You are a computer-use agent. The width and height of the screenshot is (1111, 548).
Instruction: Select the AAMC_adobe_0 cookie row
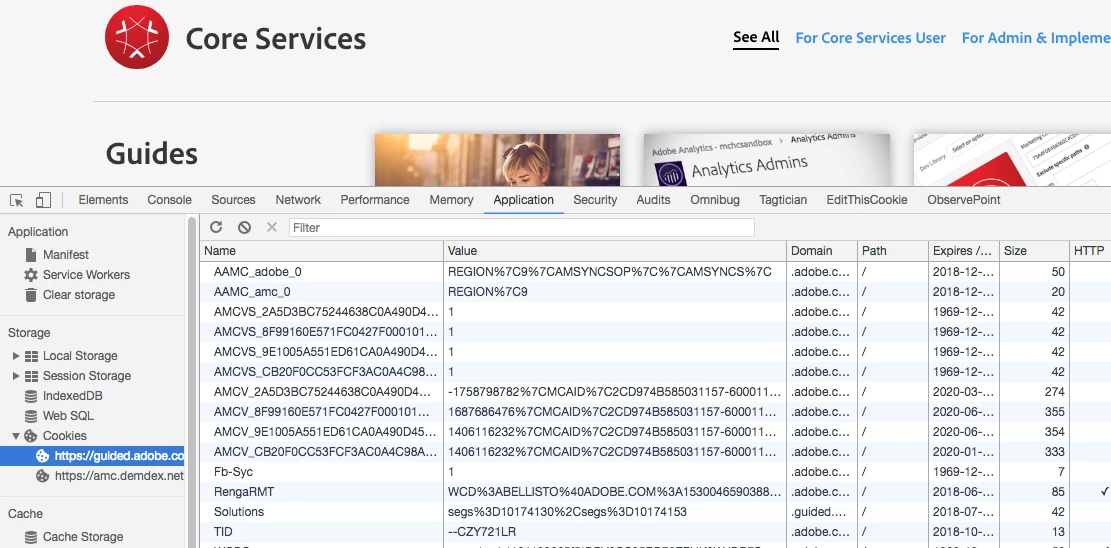655,272
